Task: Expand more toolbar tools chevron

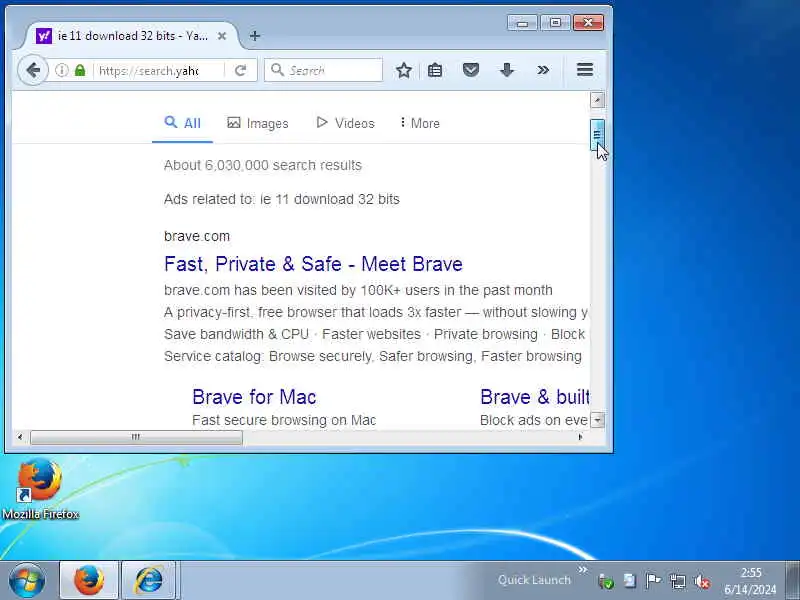Action: pos(543,70)
